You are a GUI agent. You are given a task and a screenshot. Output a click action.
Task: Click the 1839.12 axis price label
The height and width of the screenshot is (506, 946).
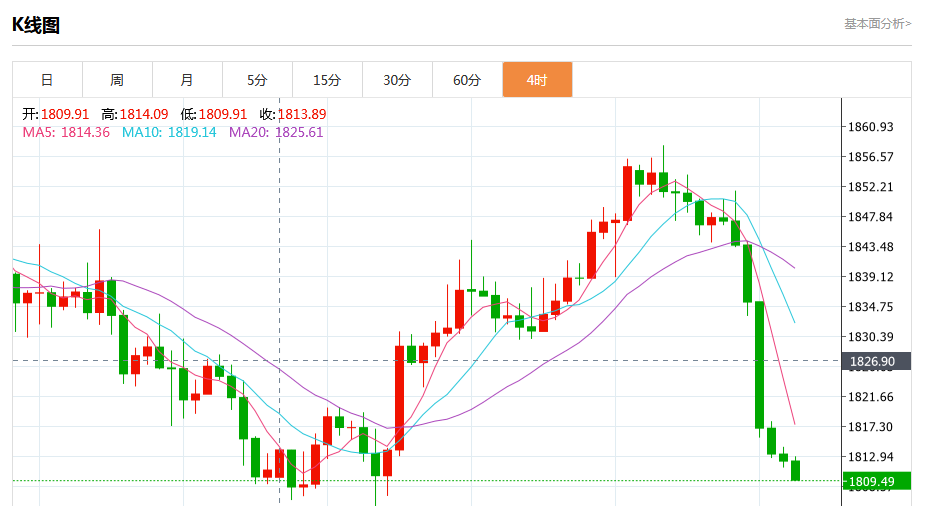[x=871, y=277]
